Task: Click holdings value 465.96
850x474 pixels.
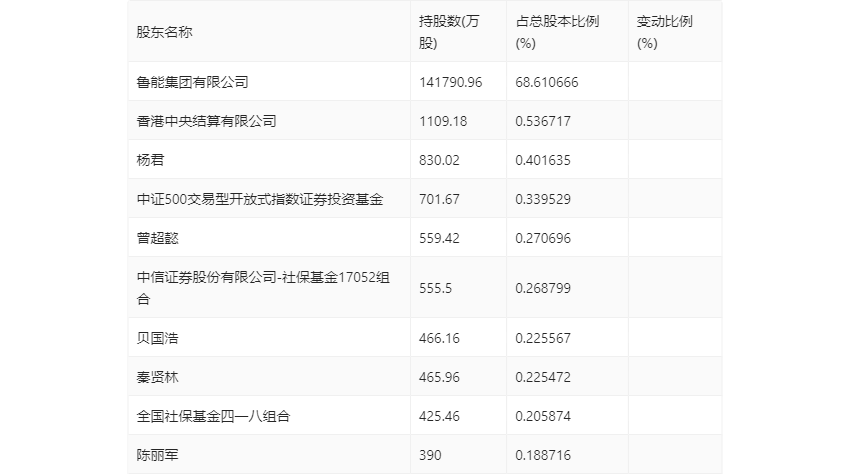Action: tap(439, 377)
